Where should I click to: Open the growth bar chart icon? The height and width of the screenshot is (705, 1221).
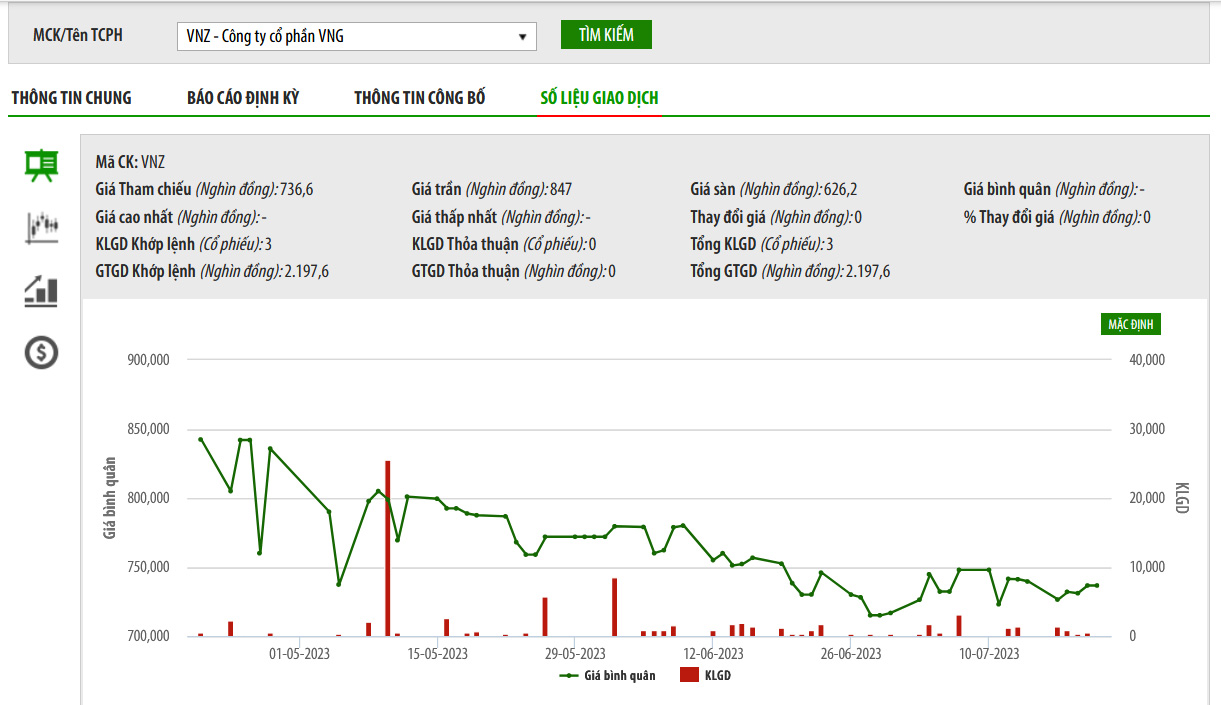pyautogui.click(x=41, y=290)
